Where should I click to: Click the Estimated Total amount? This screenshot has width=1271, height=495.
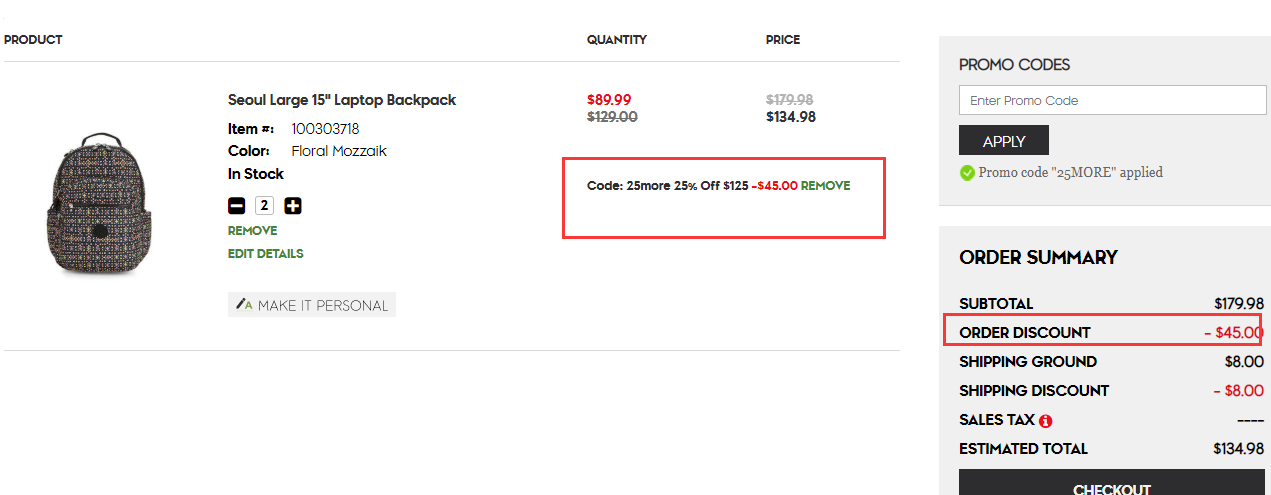click(1238, 449)
